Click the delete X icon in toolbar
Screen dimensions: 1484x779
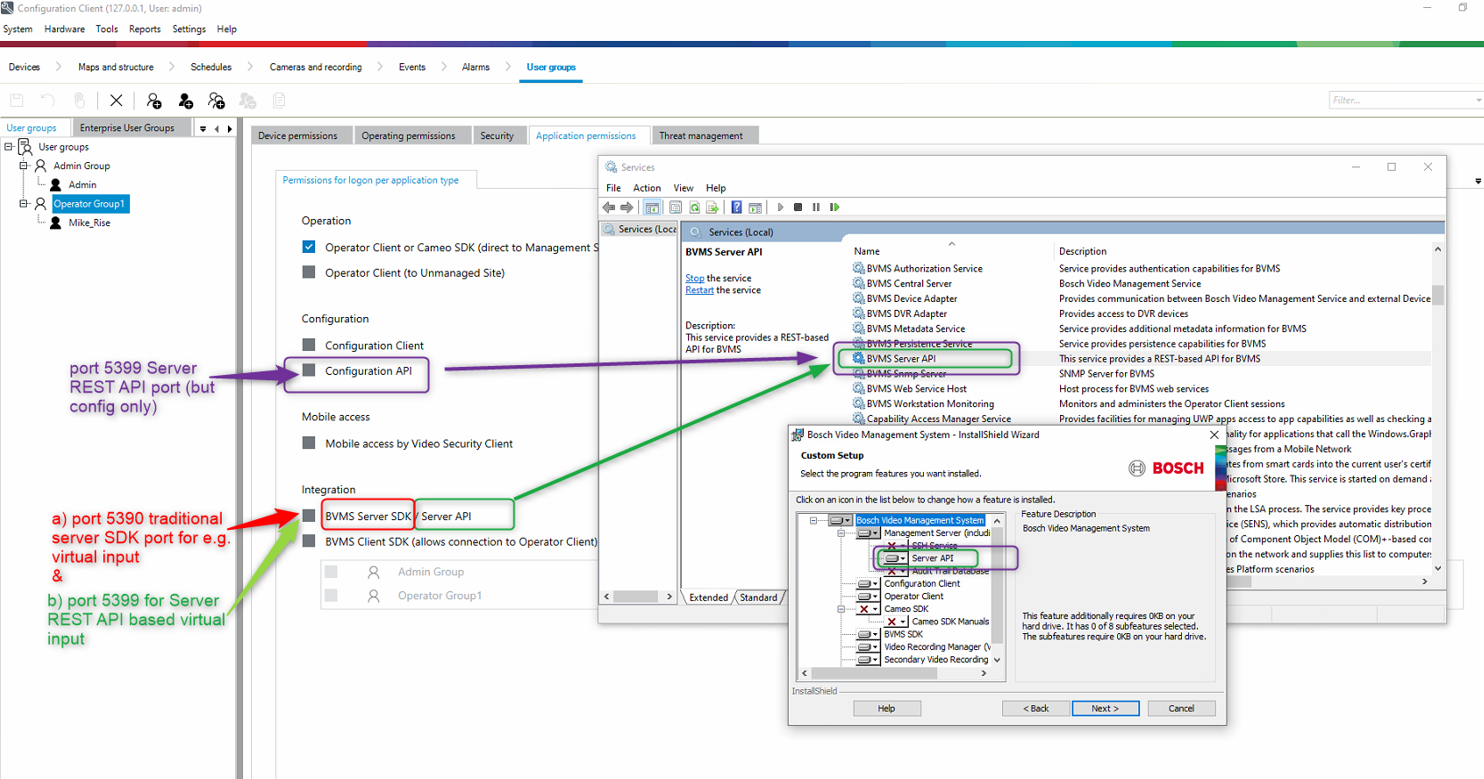pyautogui.click(x=116, y=100)
